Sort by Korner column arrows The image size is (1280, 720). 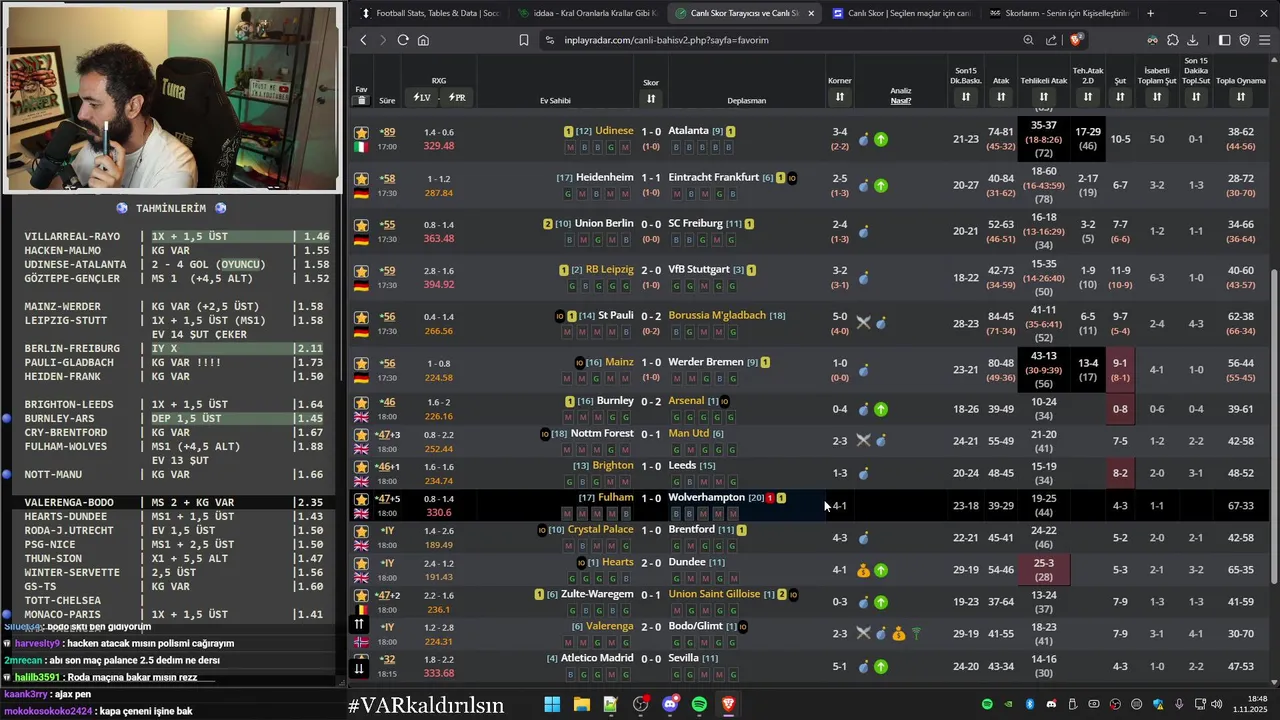840,97
